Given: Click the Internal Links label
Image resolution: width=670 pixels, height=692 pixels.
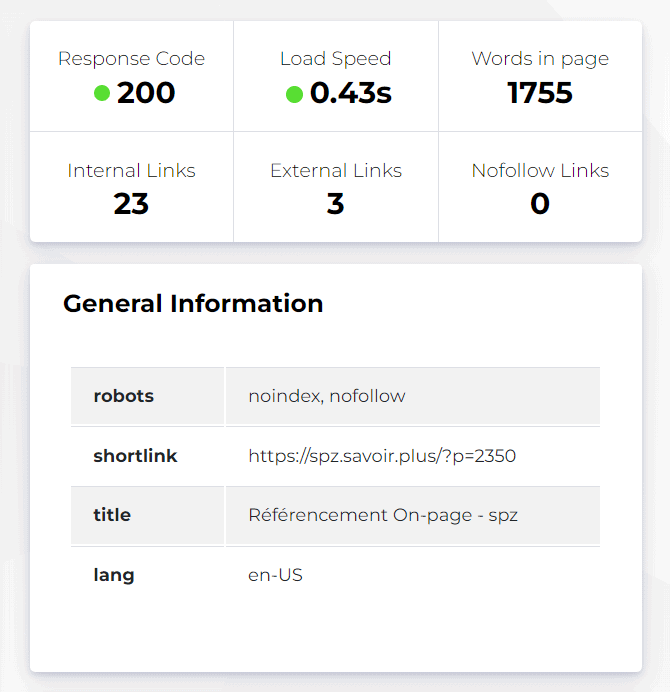Looking at the screenshot, I should point(131,171).
